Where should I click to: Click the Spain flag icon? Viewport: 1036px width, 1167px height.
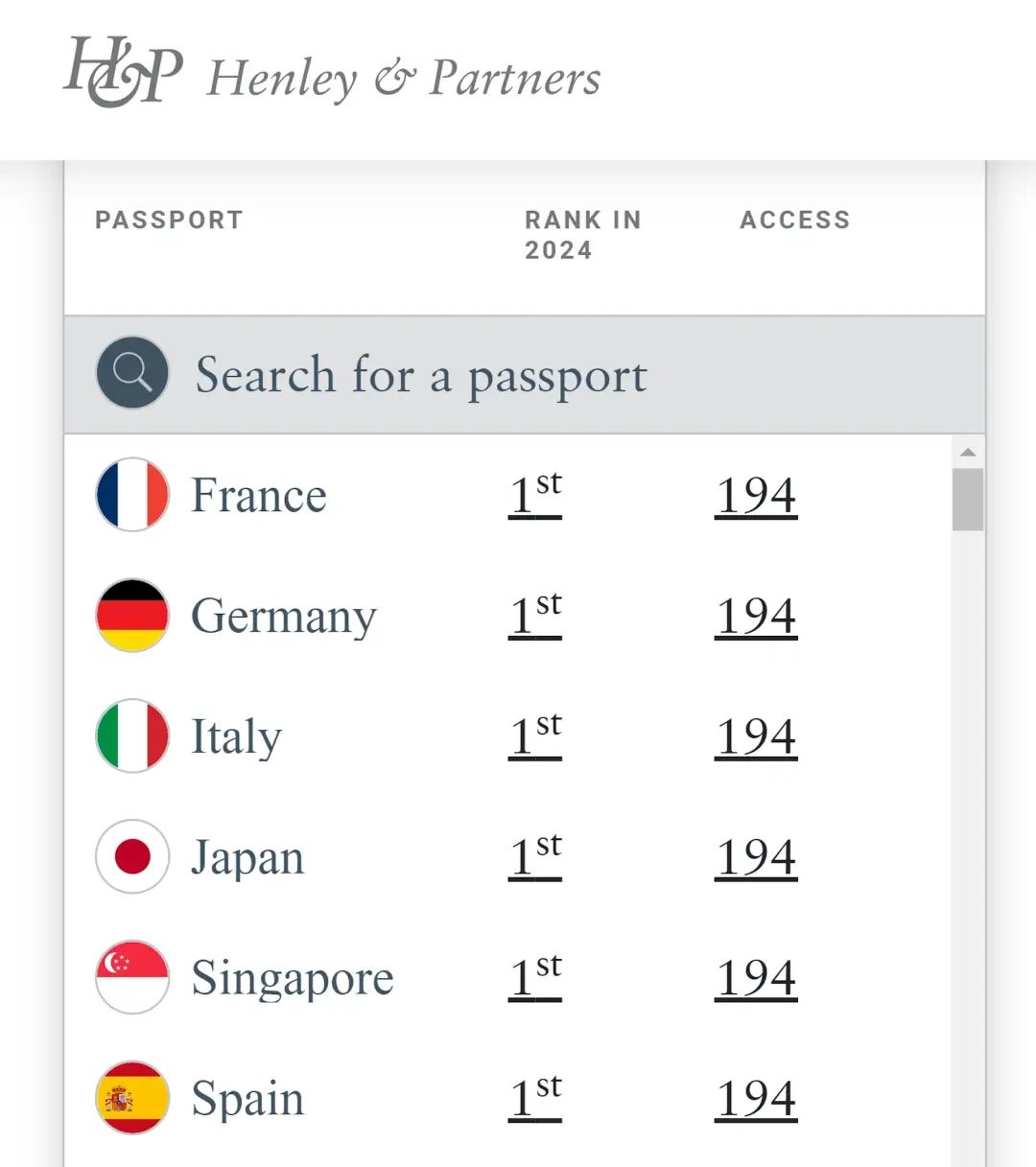pyautogui.click(x=132, y=1098)
